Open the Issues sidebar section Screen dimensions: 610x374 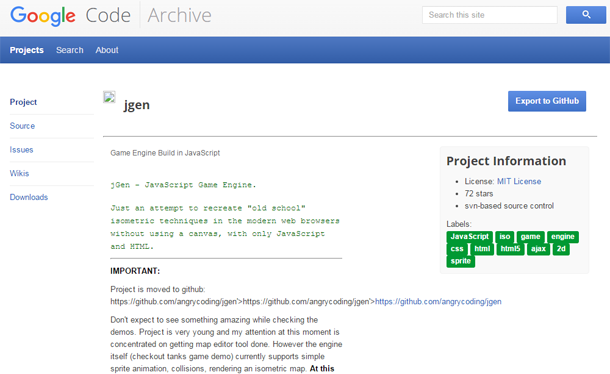21,150
